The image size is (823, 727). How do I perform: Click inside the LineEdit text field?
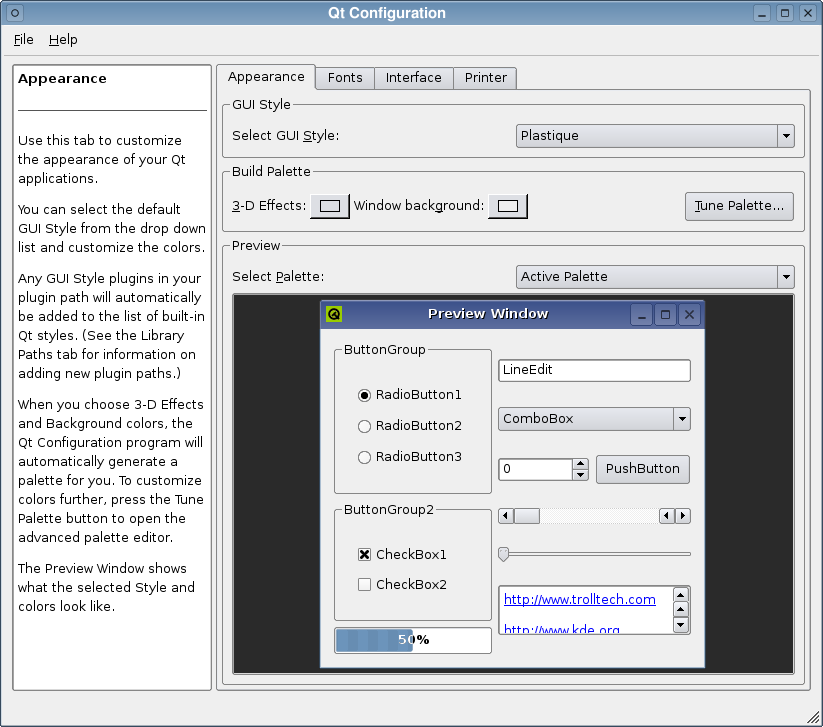(x=594, y=370)
